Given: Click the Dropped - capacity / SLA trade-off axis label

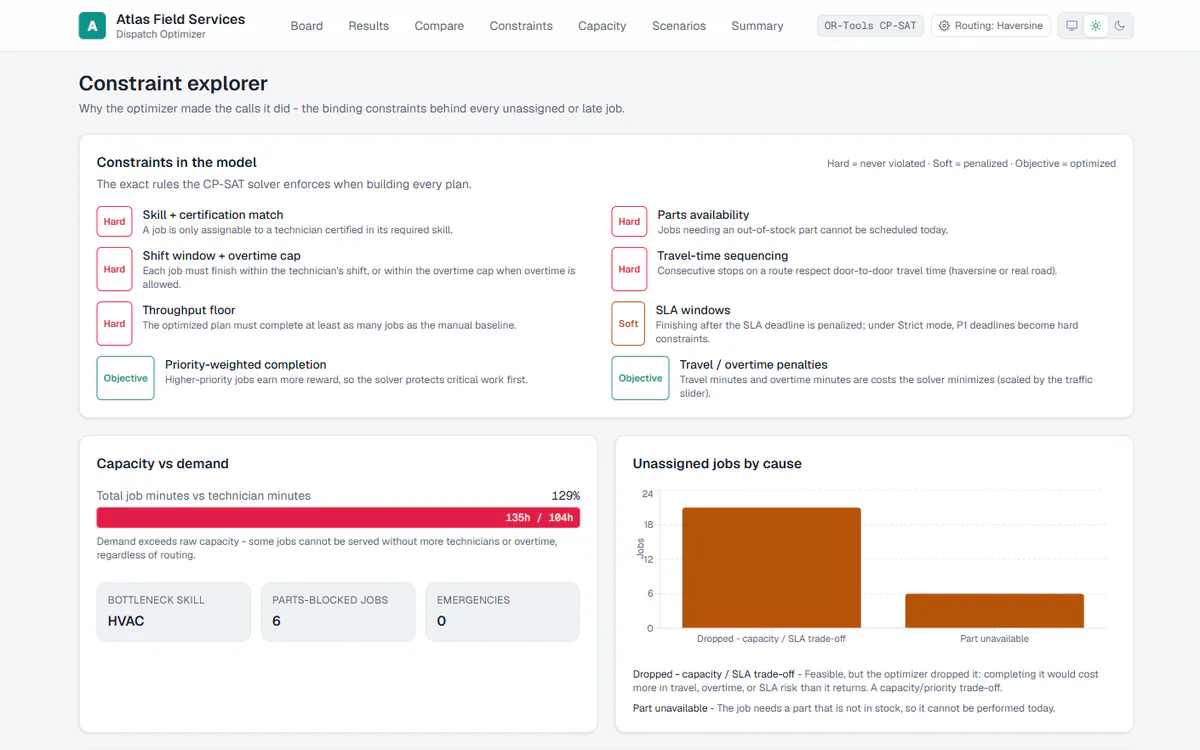Looking at the screenshot, I should click(771, 639).
